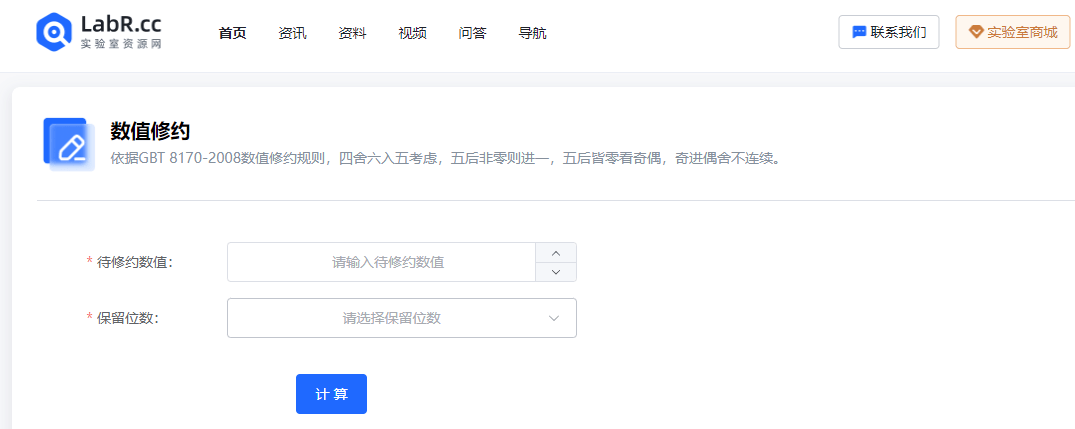
Task: Click the 保留位数 dropdown chevron arrow
Action: 555,318
